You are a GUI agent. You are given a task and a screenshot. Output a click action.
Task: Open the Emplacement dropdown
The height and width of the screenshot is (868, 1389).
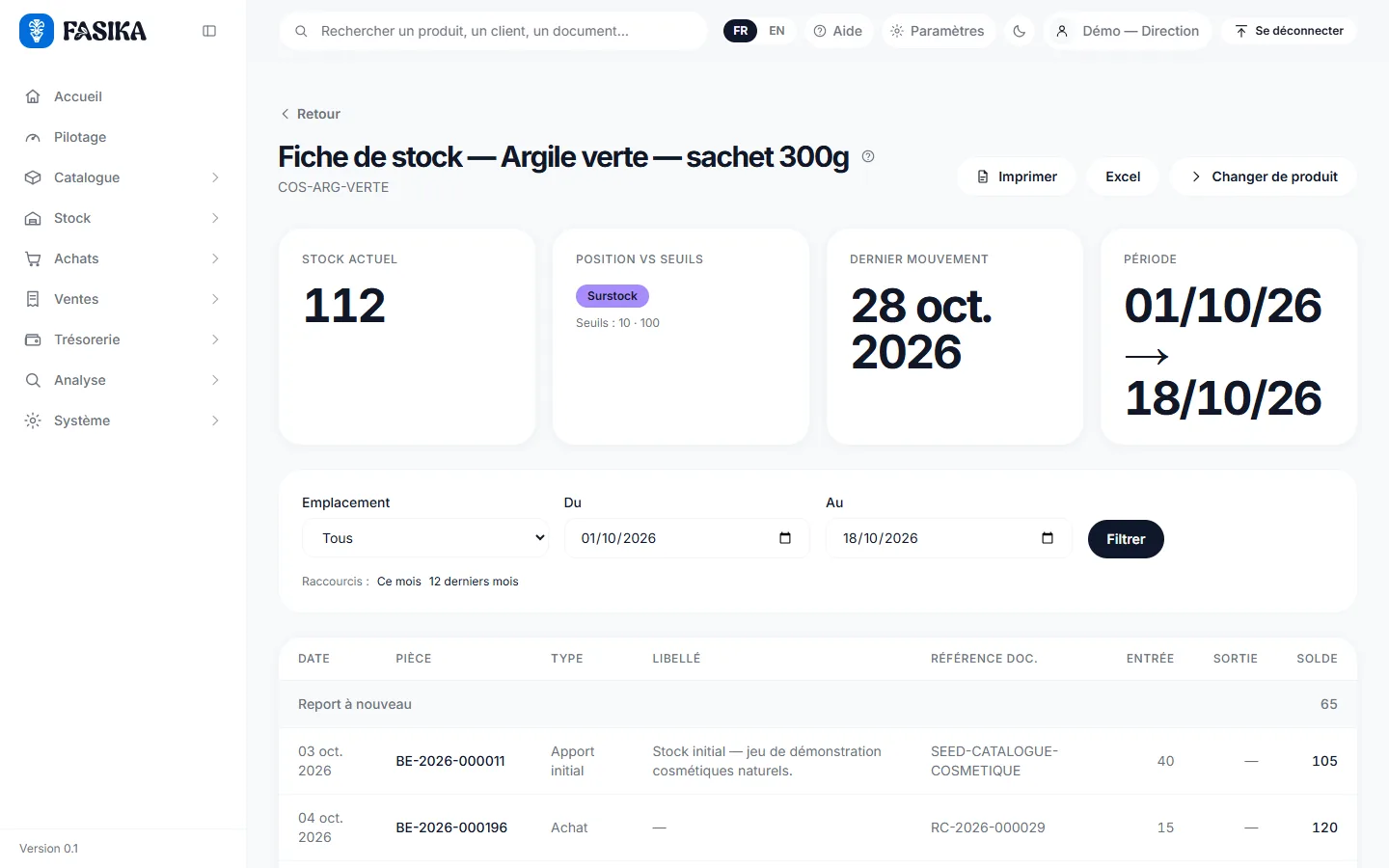click(425, 538)
